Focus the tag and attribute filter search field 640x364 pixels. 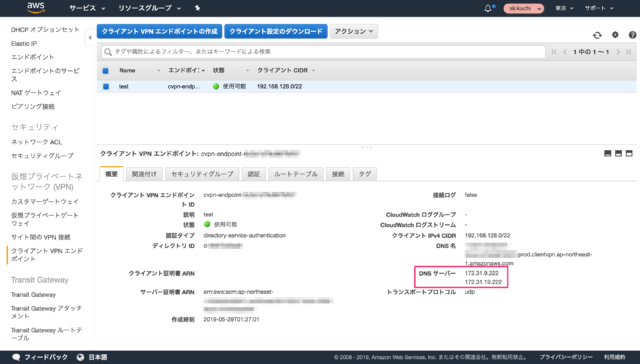(x=323, y=52)
